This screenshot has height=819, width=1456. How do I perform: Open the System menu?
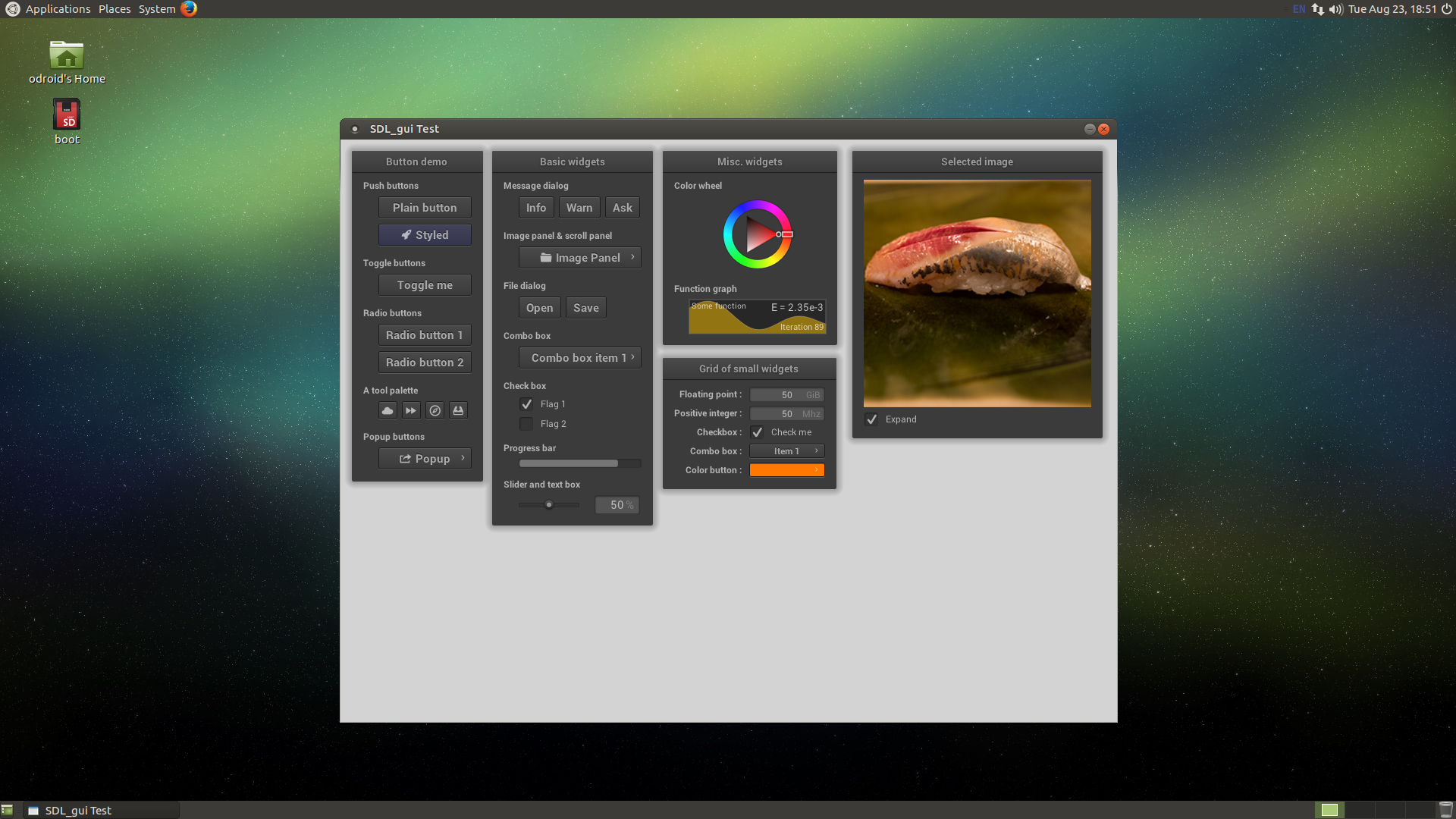[157, 9]
